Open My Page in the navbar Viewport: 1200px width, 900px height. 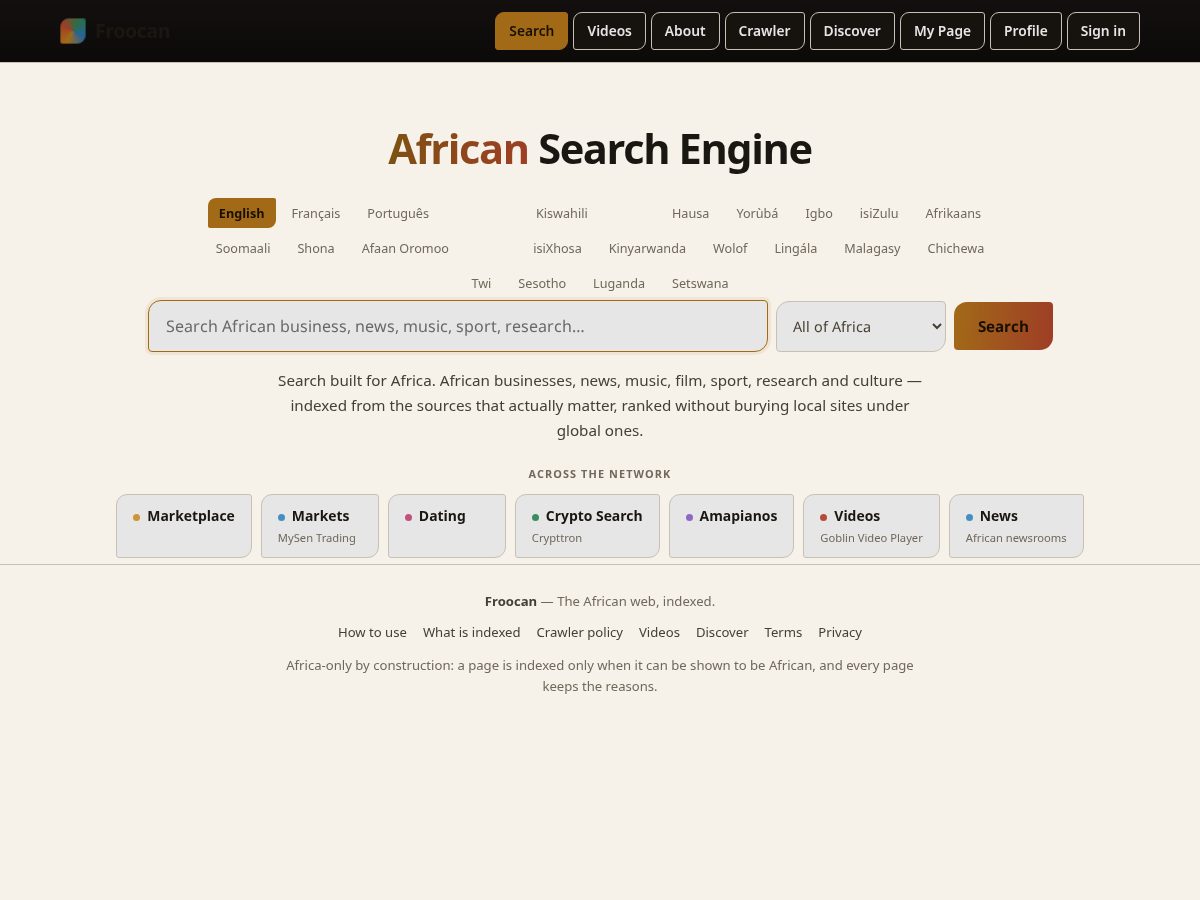(x=942, y=31)
